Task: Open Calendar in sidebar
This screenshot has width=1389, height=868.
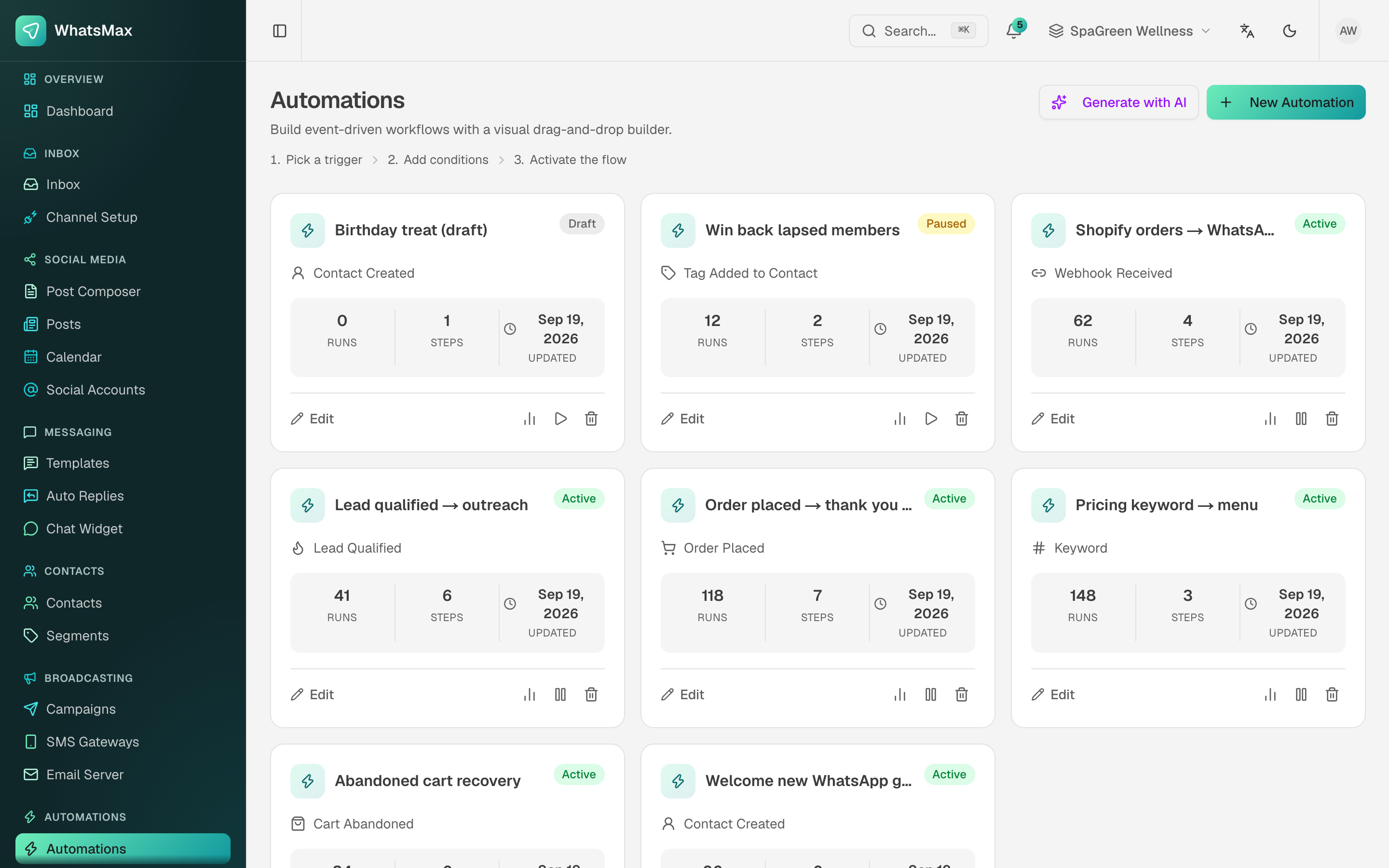Action: click(123, 356)
